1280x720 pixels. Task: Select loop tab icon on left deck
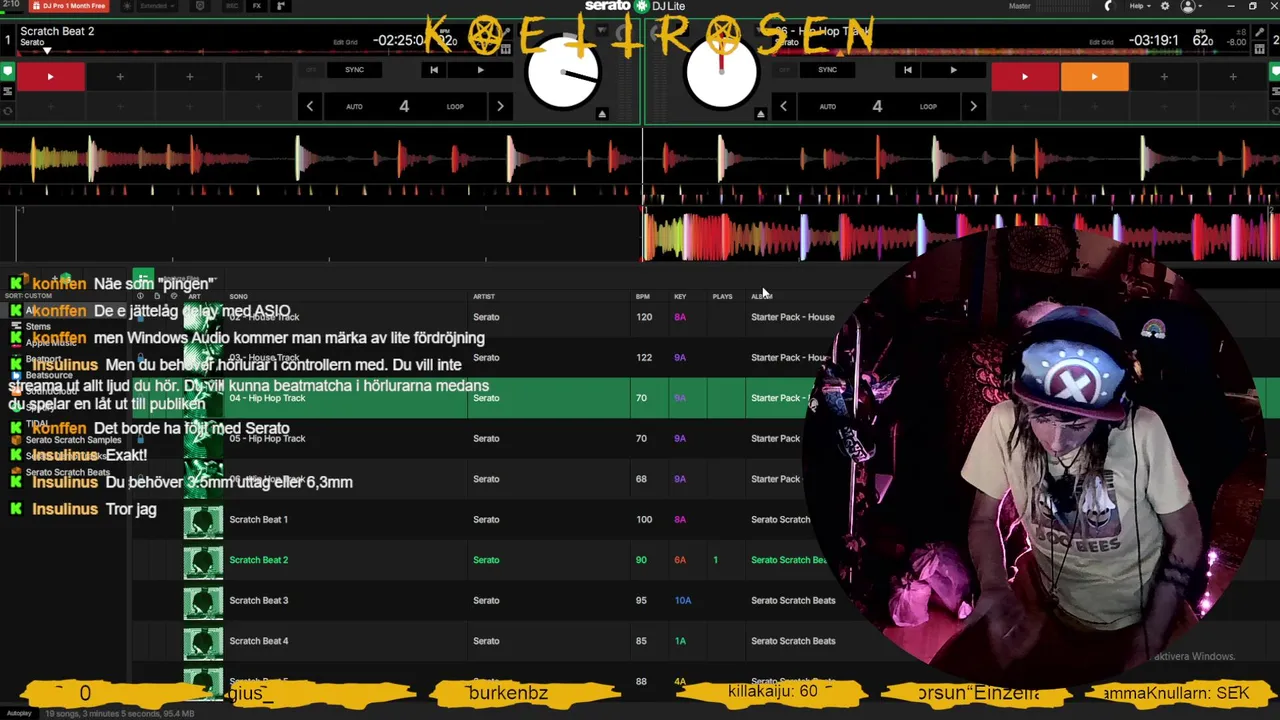(7, 110)
